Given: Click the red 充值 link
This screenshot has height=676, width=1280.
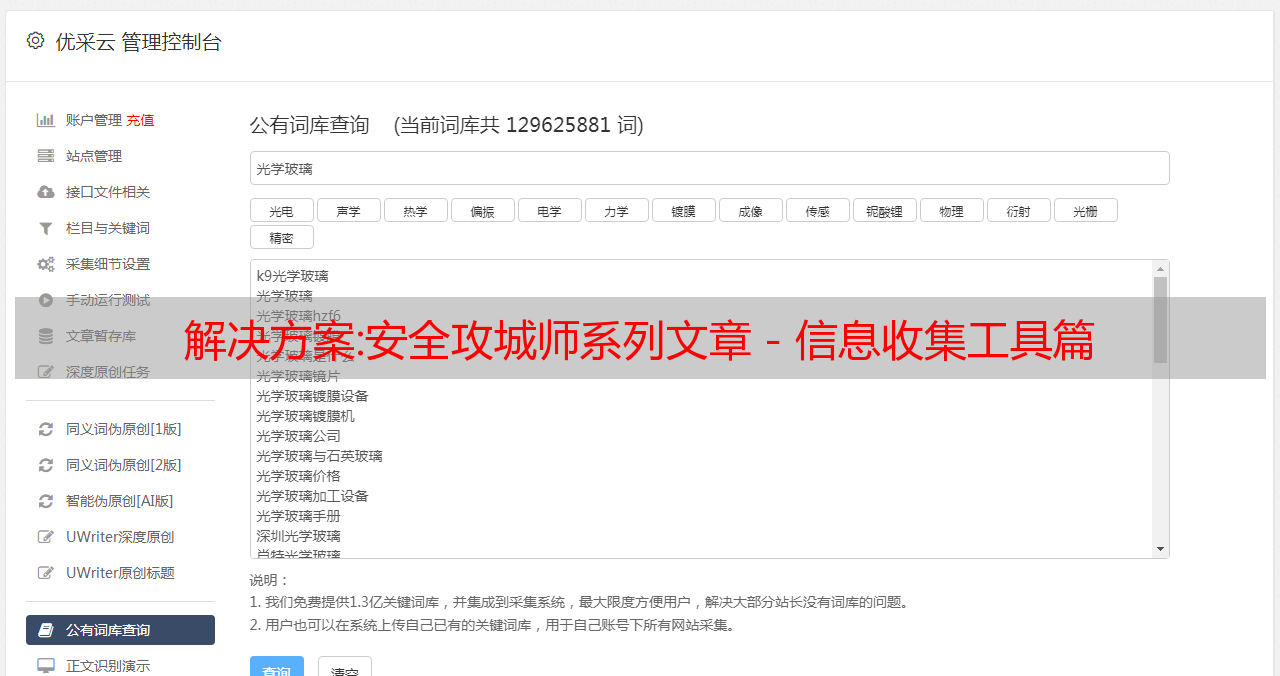Looking at the screenshot, I should point(140,120).
